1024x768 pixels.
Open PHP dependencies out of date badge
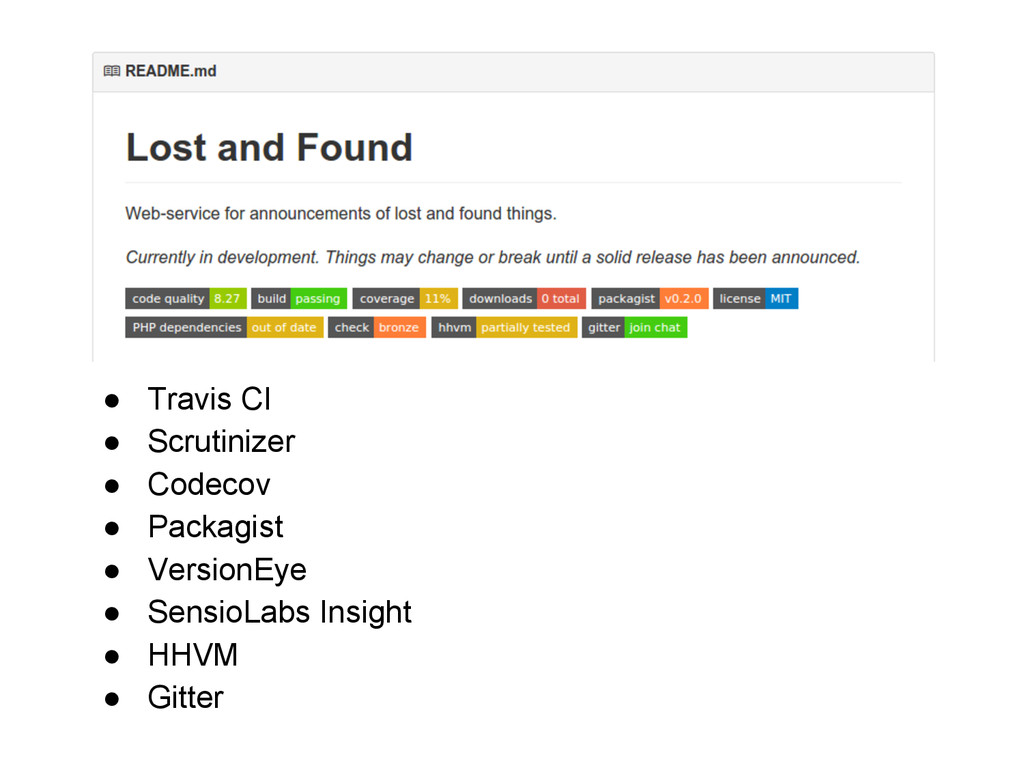pos(224,327)
